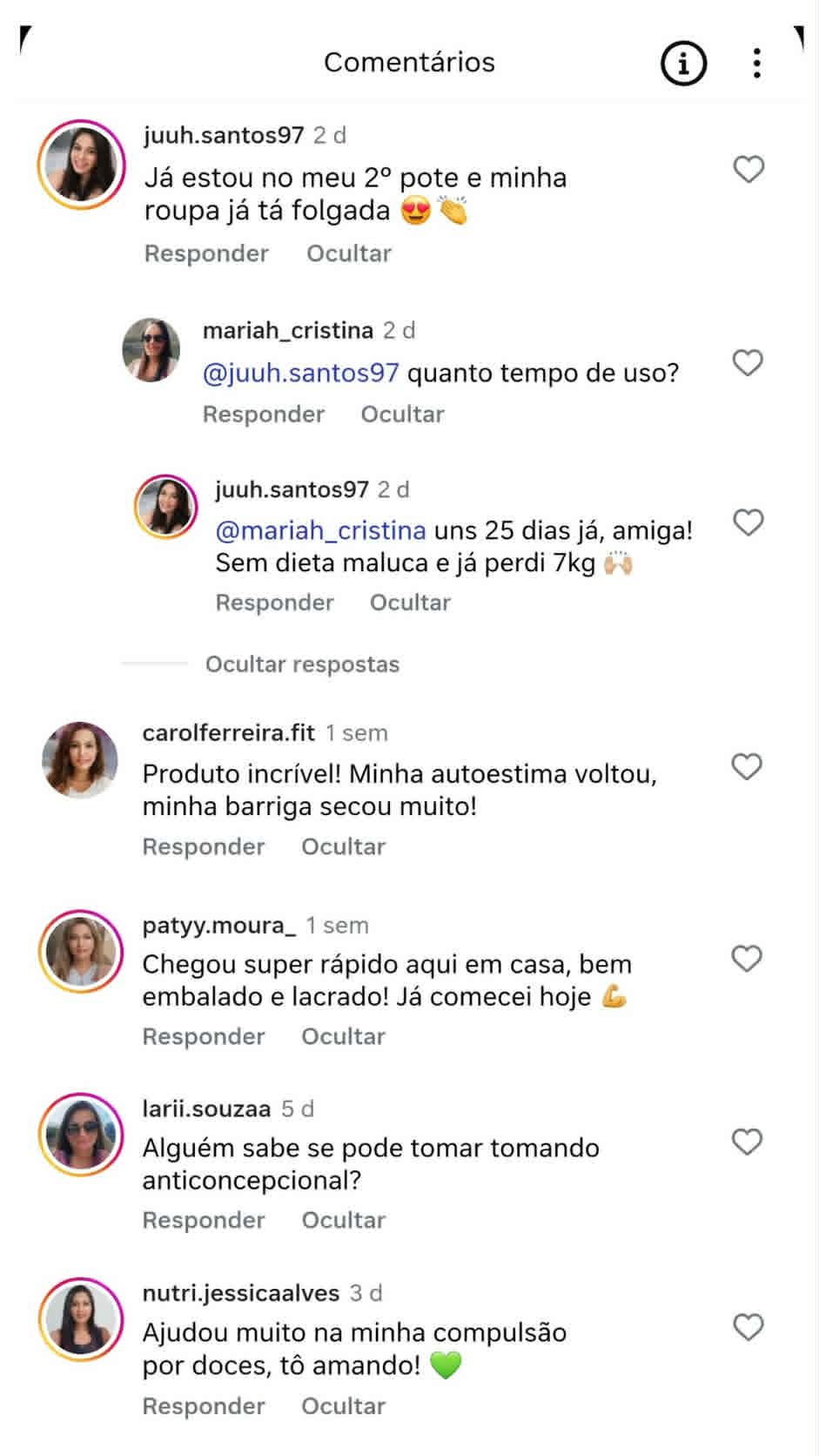Click Ocultar under larii.souzaa's comment

click(343, 1220)
